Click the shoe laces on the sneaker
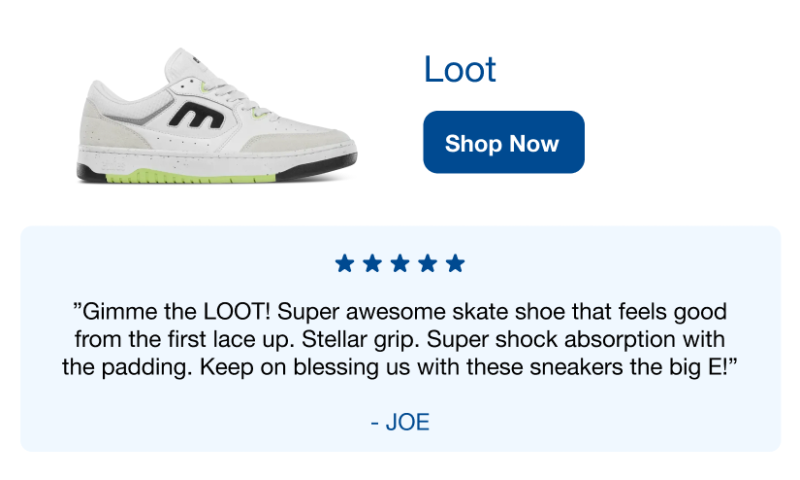 pyautogui.click(x=240, y=99)
